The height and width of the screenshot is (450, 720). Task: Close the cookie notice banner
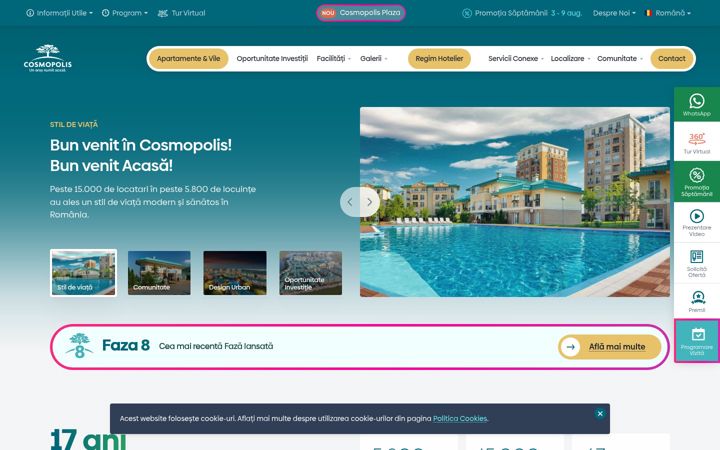pos(600,413)
